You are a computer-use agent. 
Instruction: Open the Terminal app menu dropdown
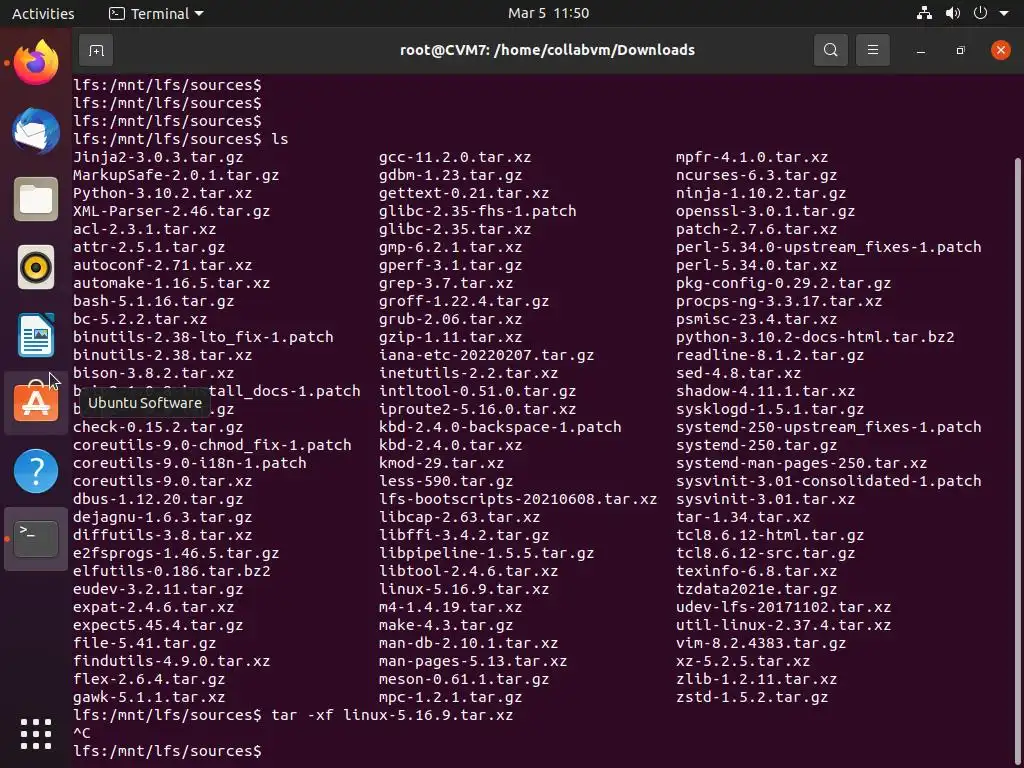(x=156, y=13)
